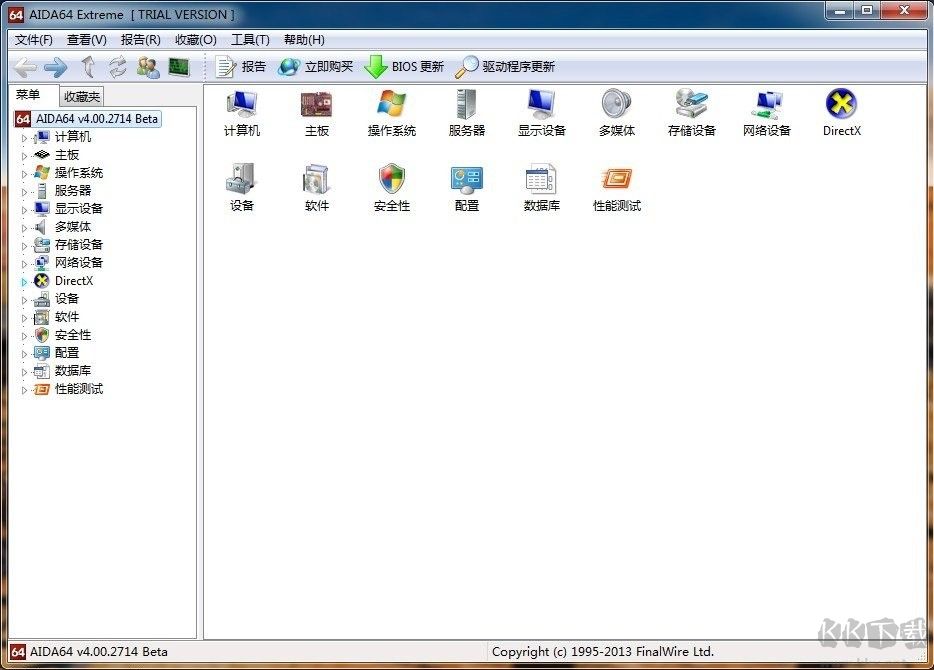
Task: Open the 操作系统 Windows flag icon in main pane
Action: pyautogui.click(x=391, y=104)
